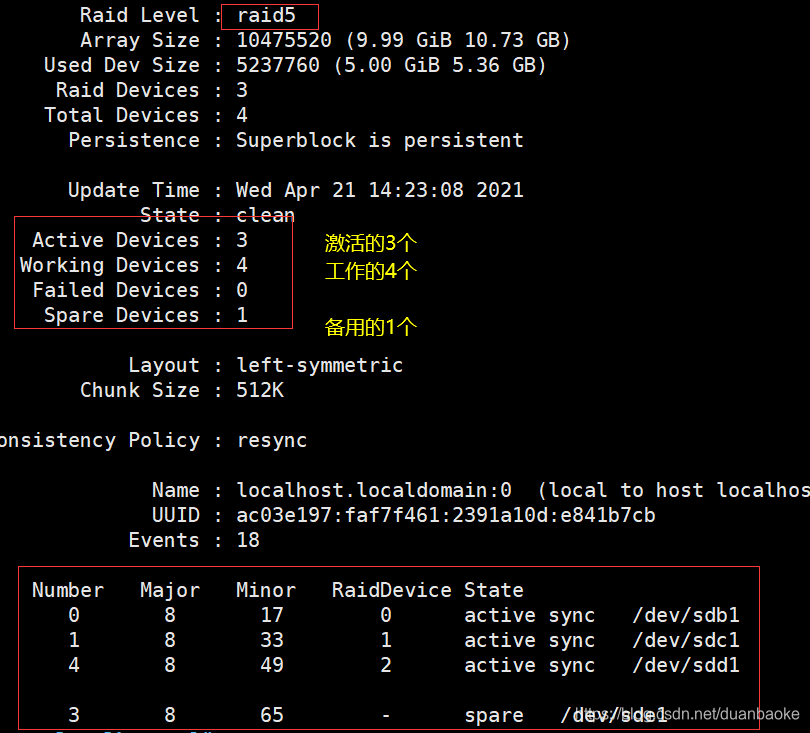Click the 'Persistence' label
The height and width of the screenshot is (733, 810).
click(x=134, y=141)
